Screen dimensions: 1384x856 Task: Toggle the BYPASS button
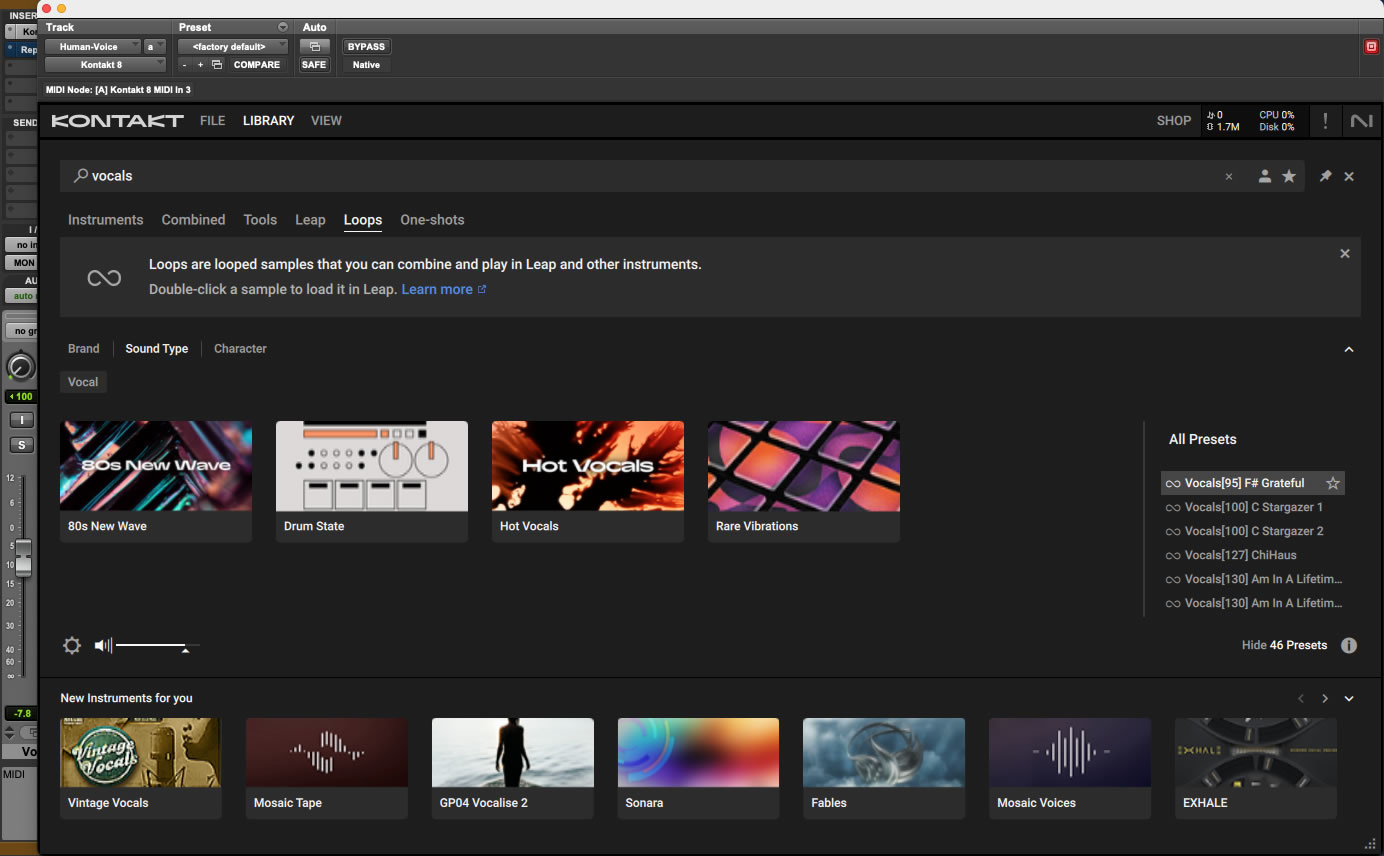point(366,46)
